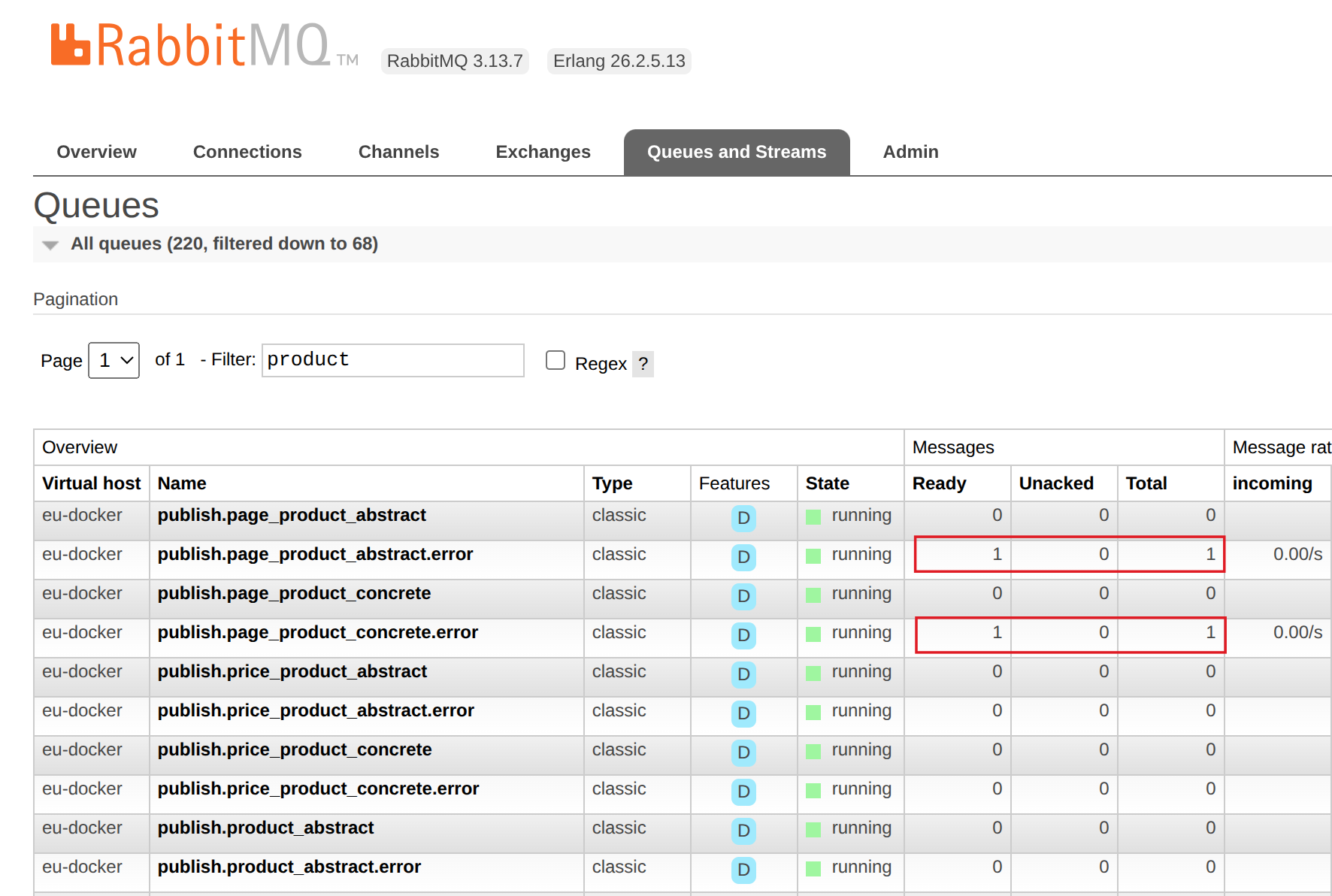The image size is (1332, 896).
Task: Open queue publish.page_product_abstract.error
Action: tap(315, 554)
